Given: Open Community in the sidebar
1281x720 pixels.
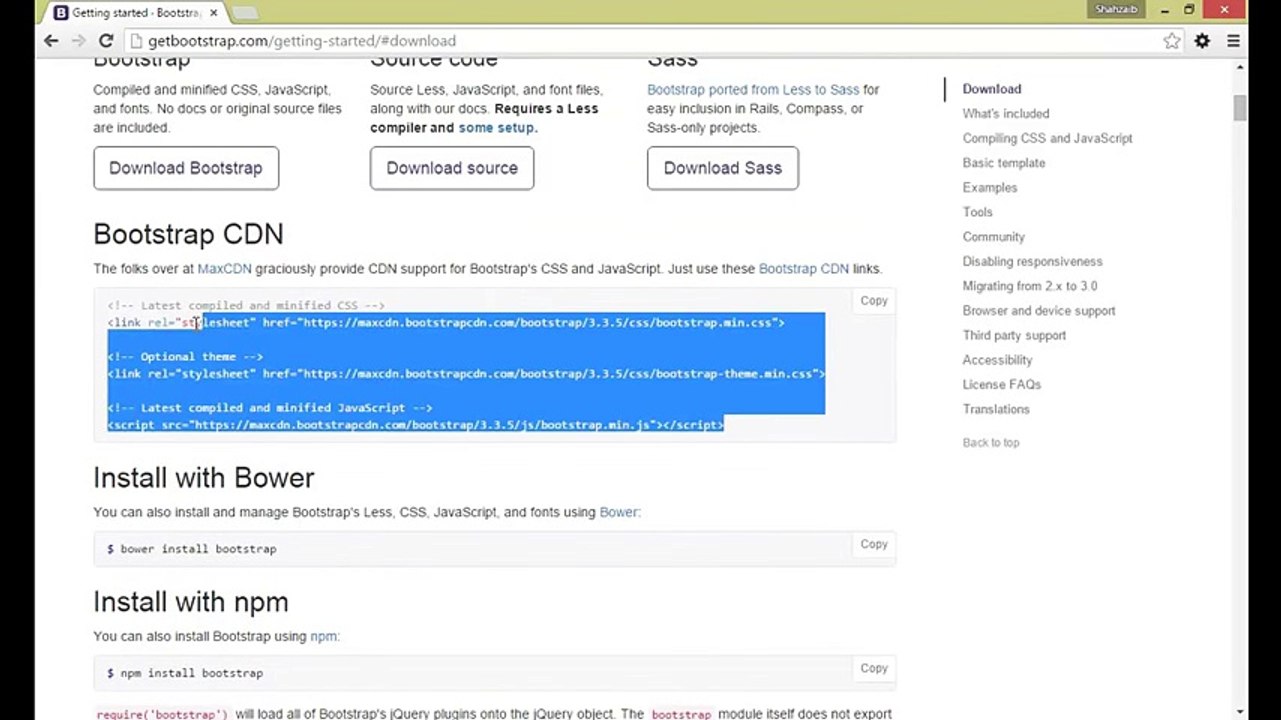Looking at the screenshot, I should [994, 237].
